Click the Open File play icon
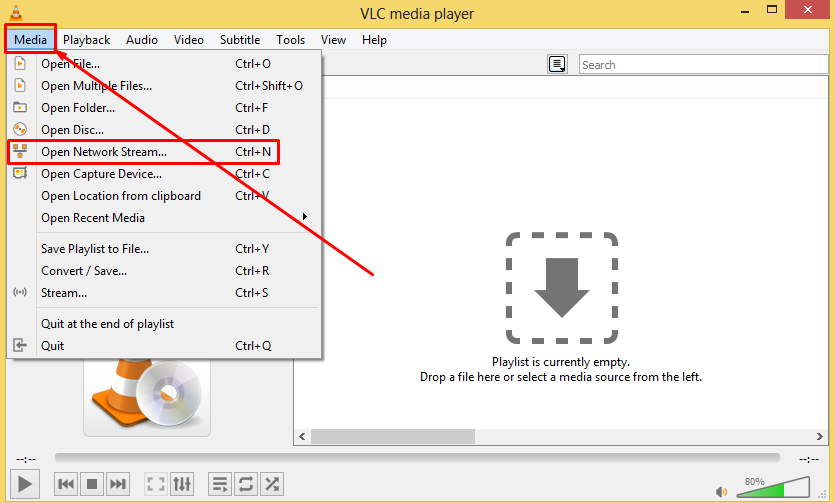The width and height of the screenshot is (835, 503). coord(20,63)
